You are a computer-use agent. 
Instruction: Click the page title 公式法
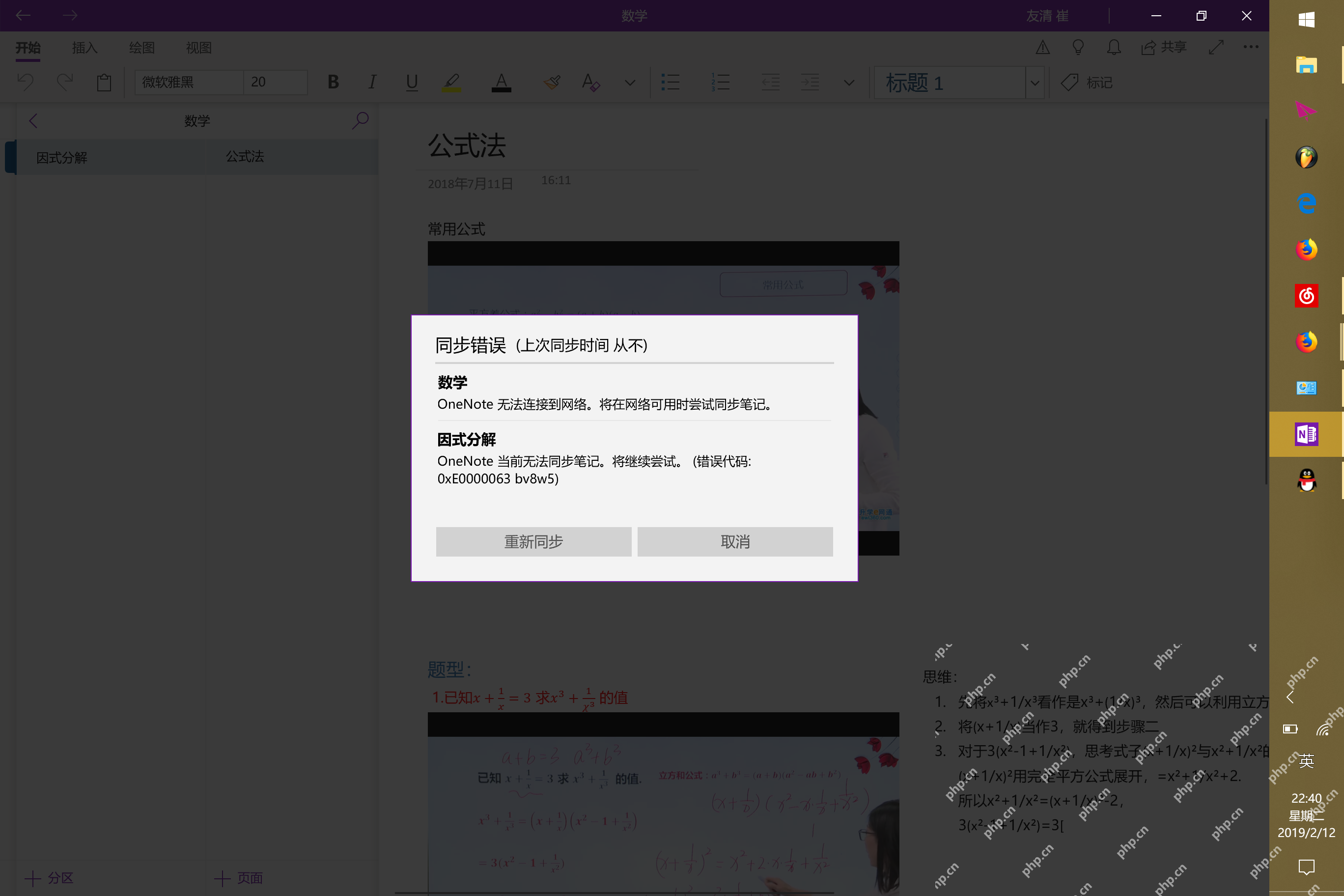tap(467, 146)
